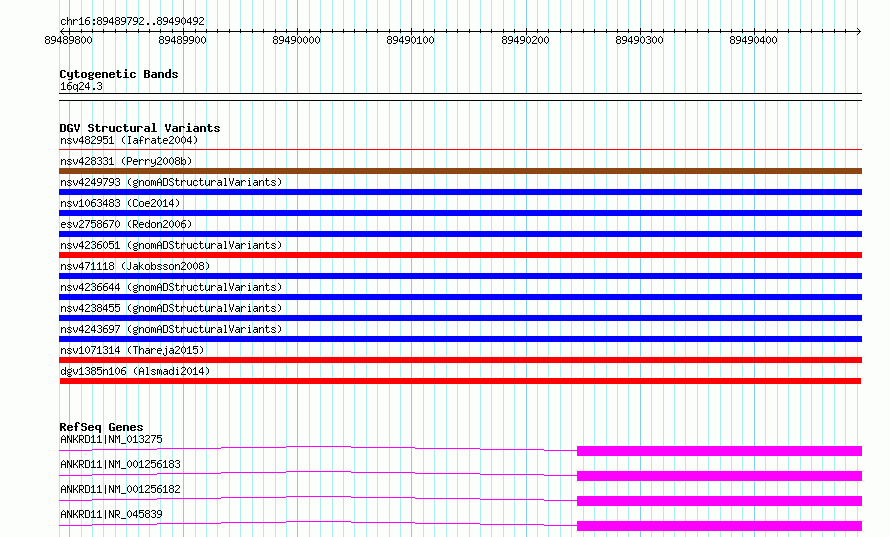Click the thin red nsv482951 variant line

click(460, 149)
